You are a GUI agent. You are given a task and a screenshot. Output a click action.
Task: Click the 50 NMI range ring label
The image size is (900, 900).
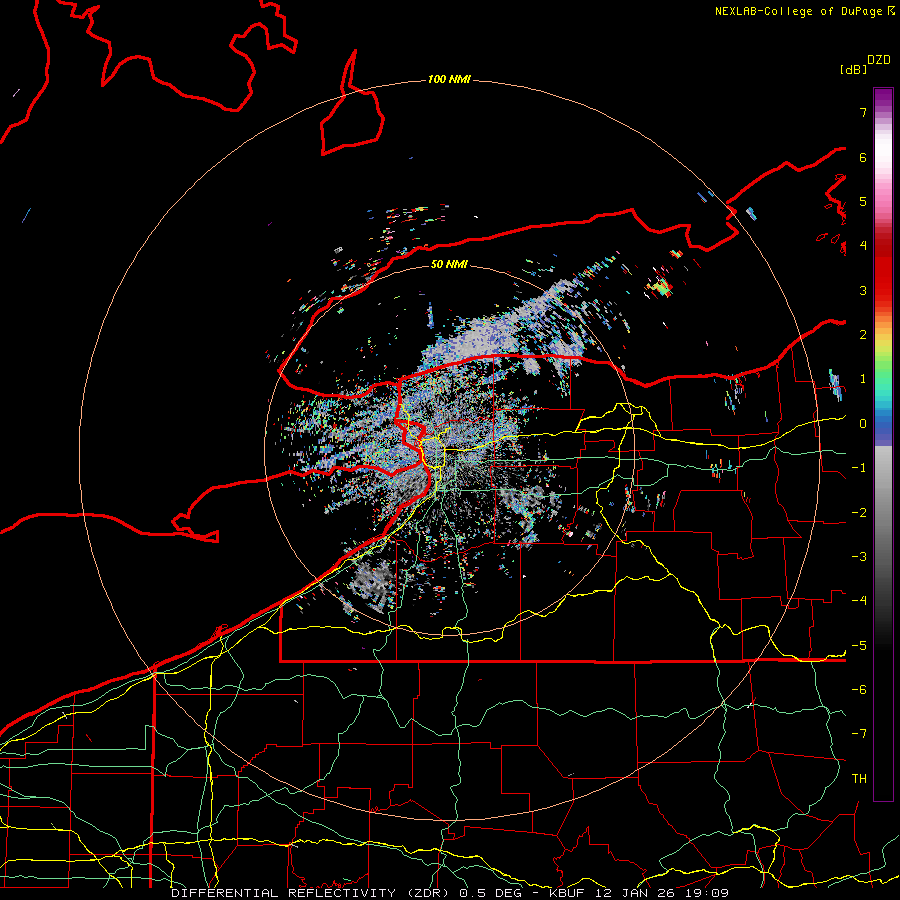[x=449, y=264]
